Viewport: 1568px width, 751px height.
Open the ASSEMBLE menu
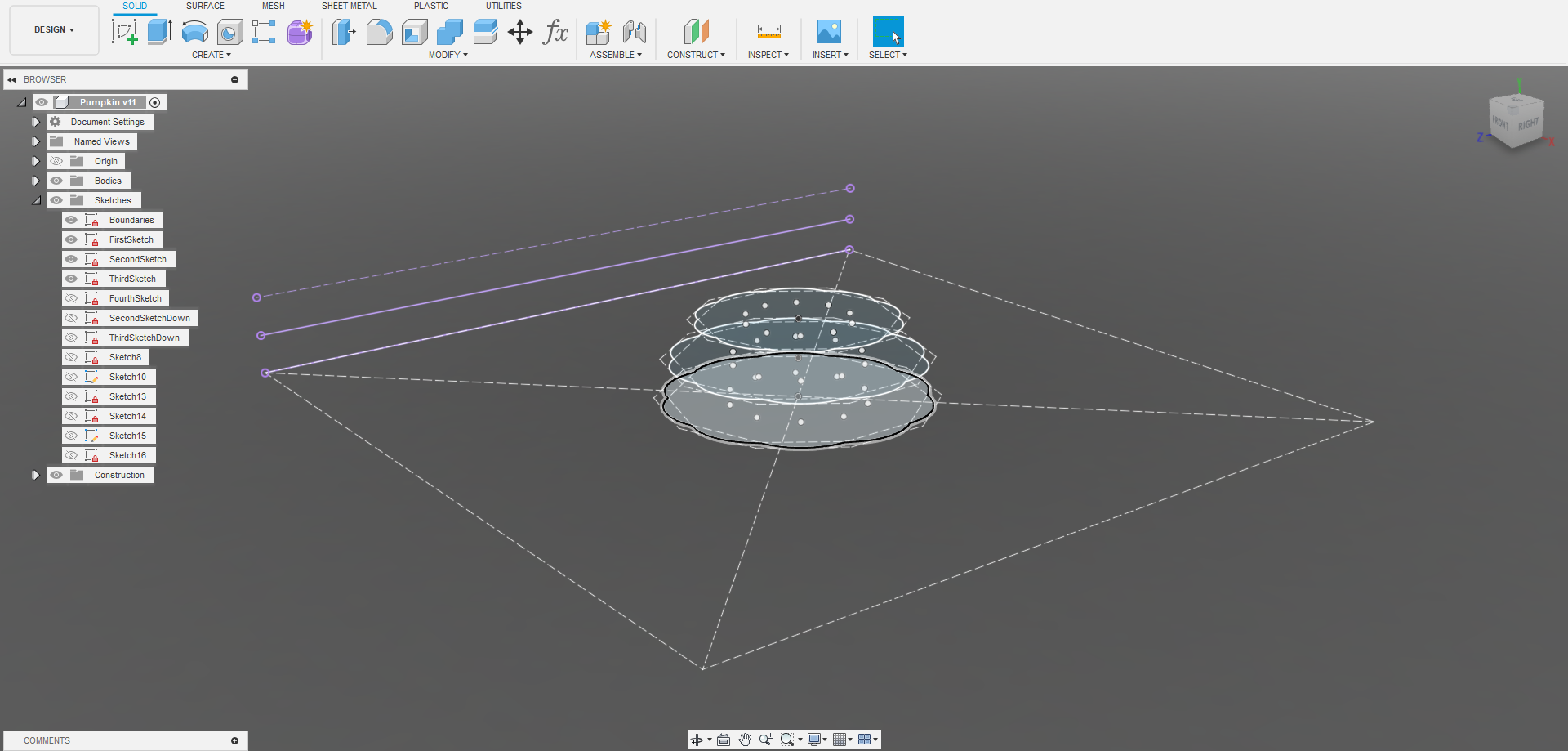pos(616,55)
